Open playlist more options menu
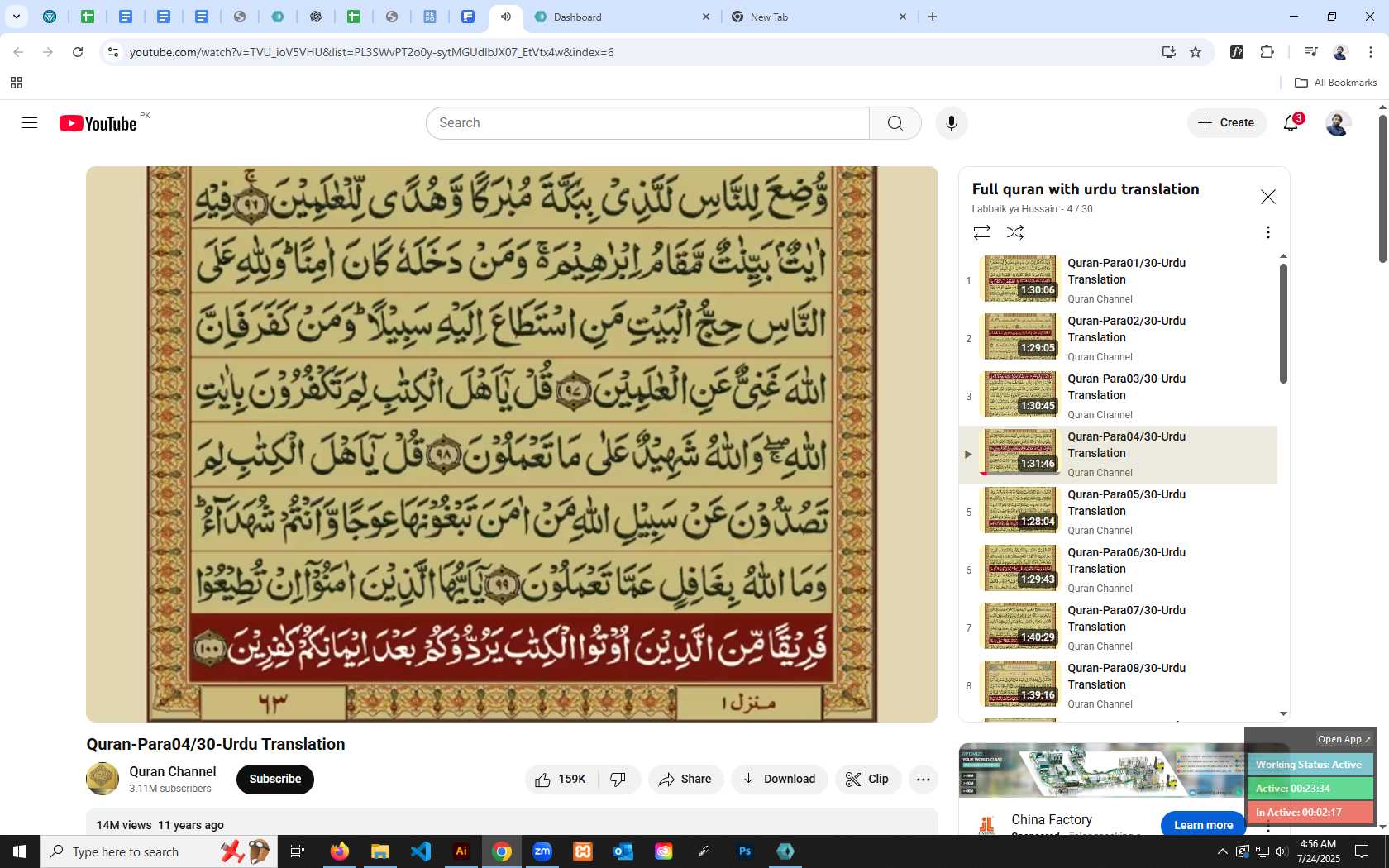The image size is (1389, 868). [x=1267, y=232]
